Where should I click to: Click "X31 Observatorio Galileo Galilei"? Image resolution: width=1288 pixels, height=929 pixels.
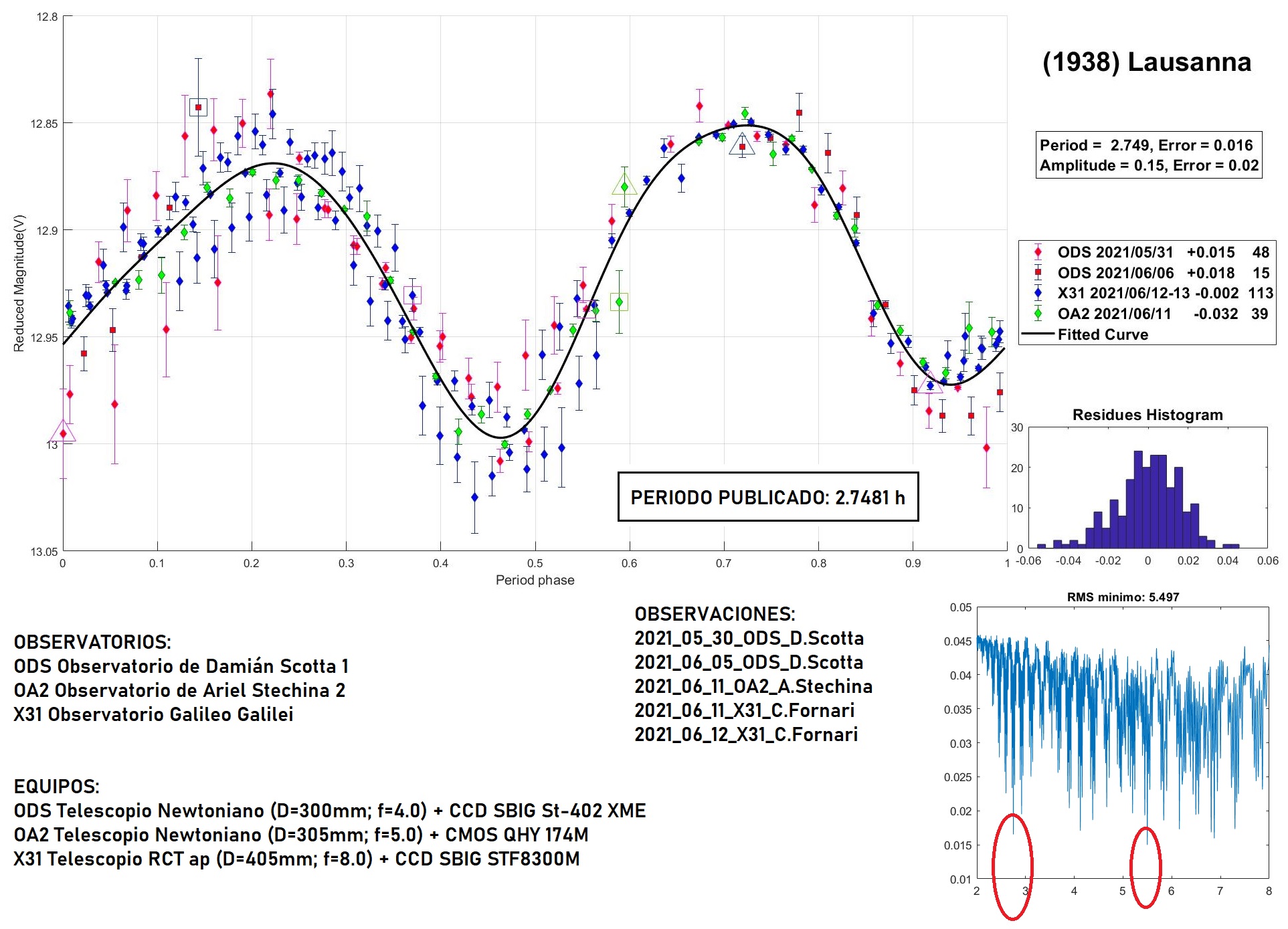click(153, 714)
